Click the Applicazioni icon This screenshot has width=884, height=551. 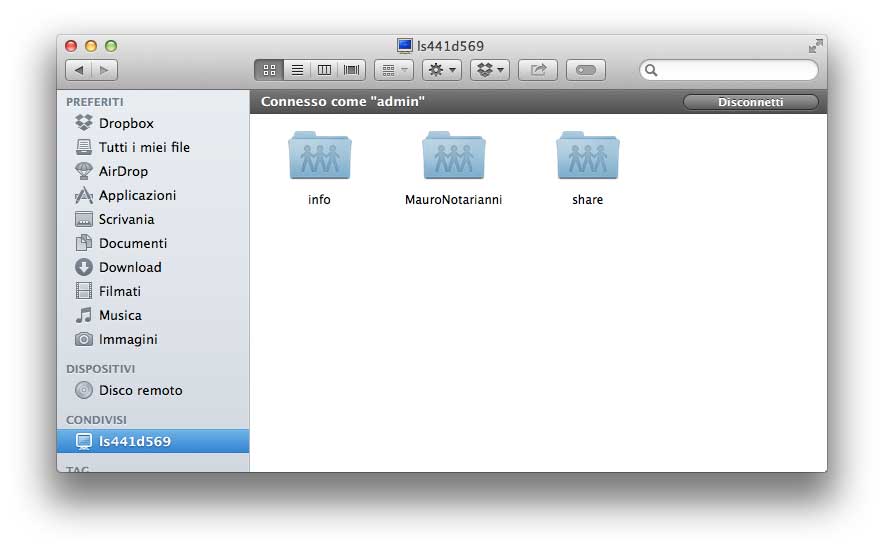pyautogui.click(x=84, y=195)
